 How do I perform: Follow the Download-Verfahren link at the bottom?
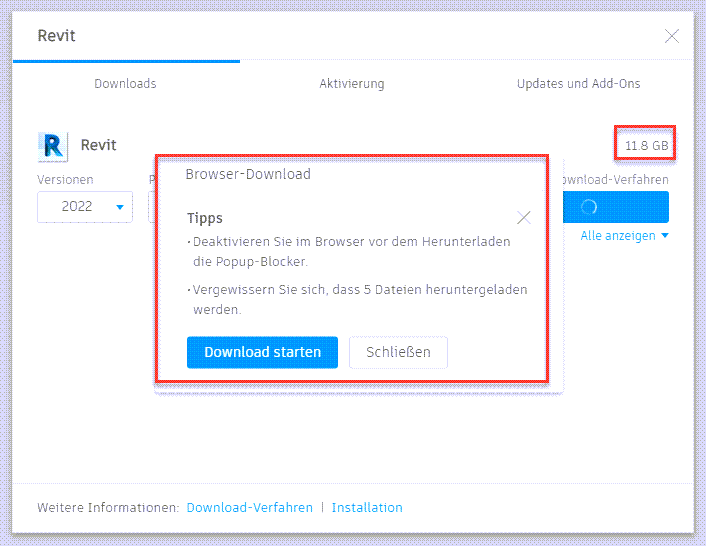click(x=249, y=508)
